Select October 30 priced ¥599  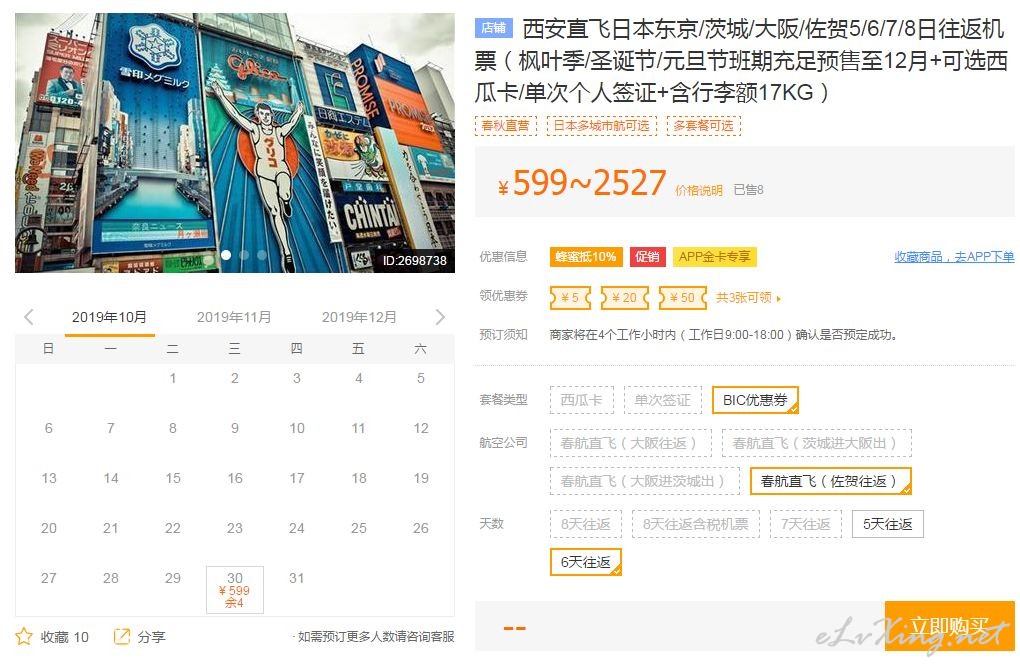pos(235,590)
